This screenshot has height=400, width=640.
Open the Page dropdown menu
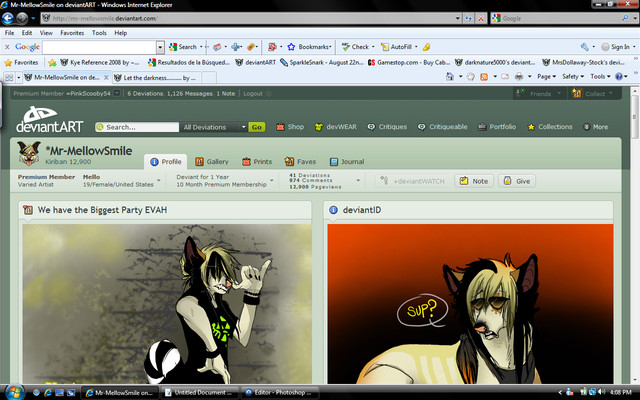point(546,76)
